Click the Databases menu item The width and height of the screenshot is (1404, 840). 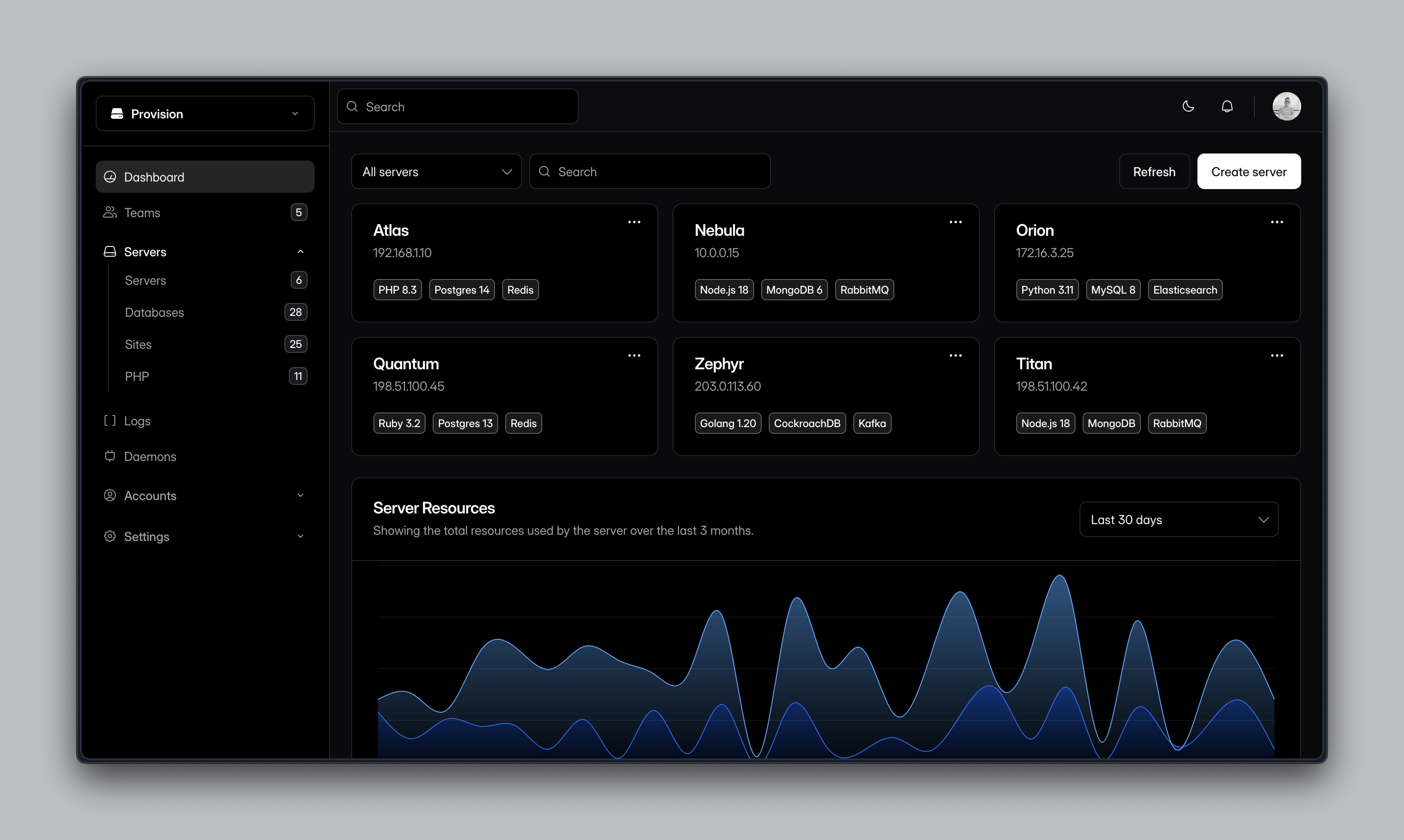coord(154,312)
